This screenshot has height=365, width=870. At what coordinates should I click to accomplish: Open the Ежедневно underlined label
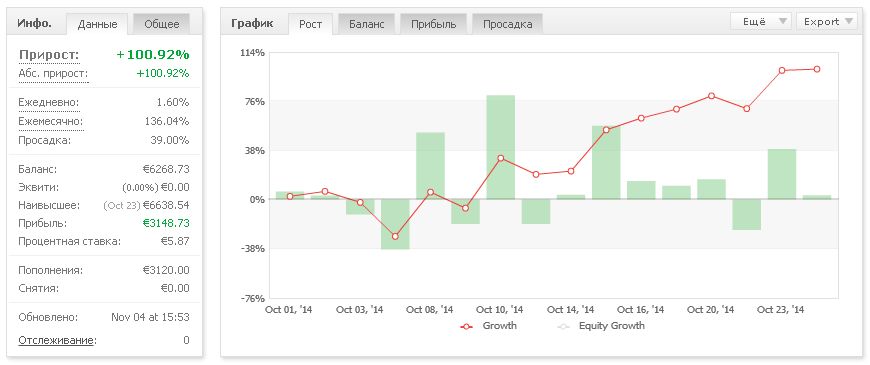49,103
